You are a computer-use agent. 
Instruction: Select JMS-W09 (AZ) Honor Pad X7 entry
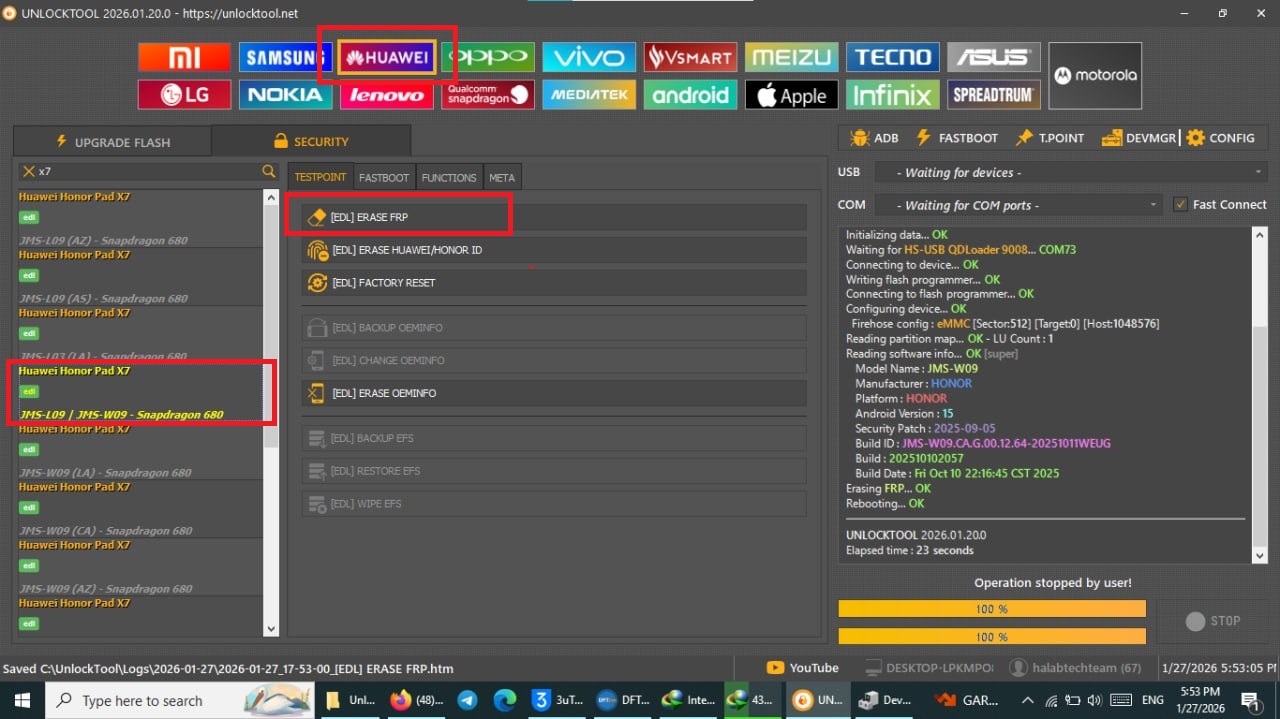tap(139, 567)
